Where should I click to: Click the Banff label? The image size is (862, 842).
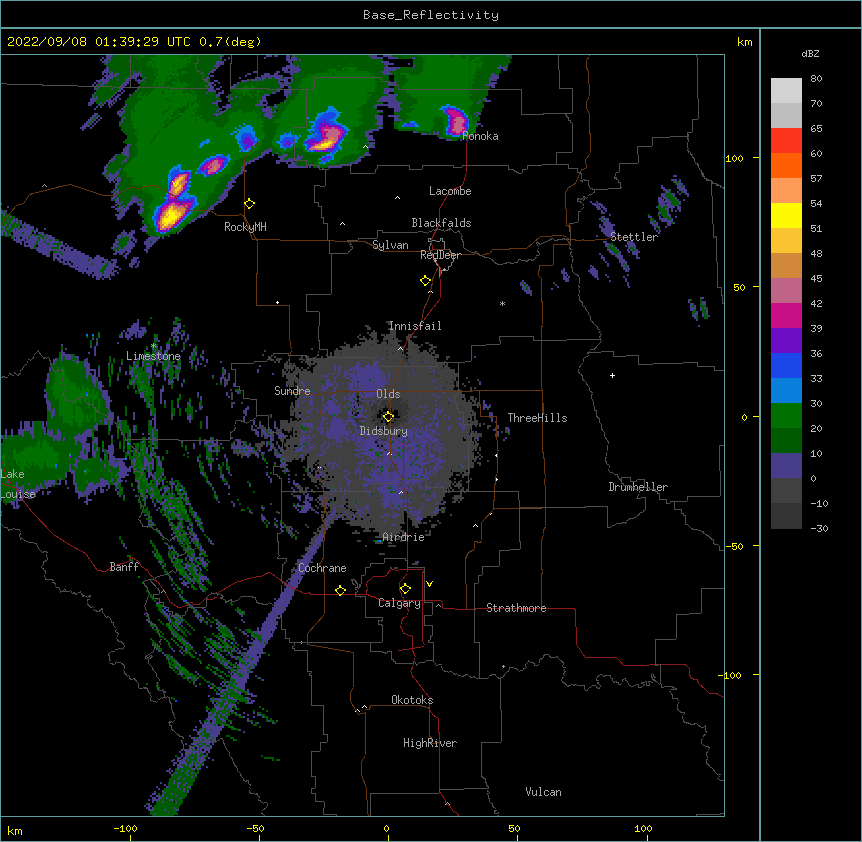tap(124, 567)
